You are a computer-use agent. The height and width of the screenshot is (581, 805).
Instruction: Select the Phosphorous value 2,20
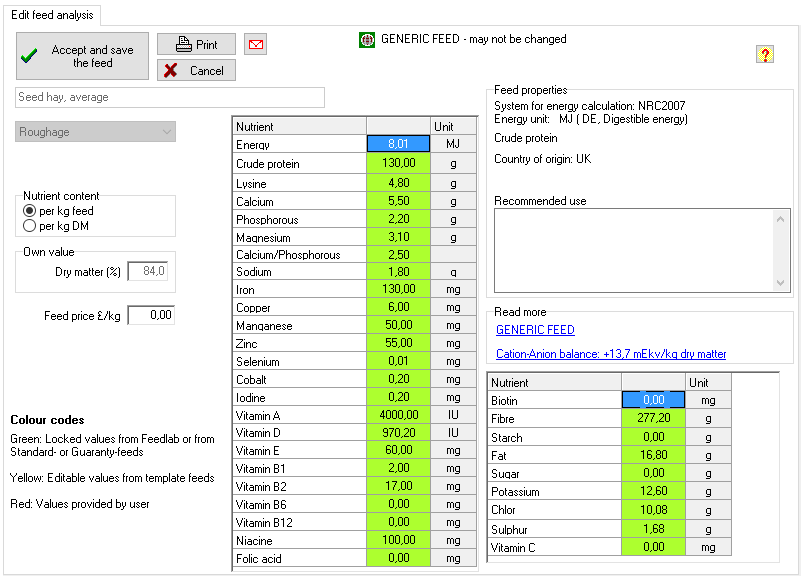pos(398,219)
